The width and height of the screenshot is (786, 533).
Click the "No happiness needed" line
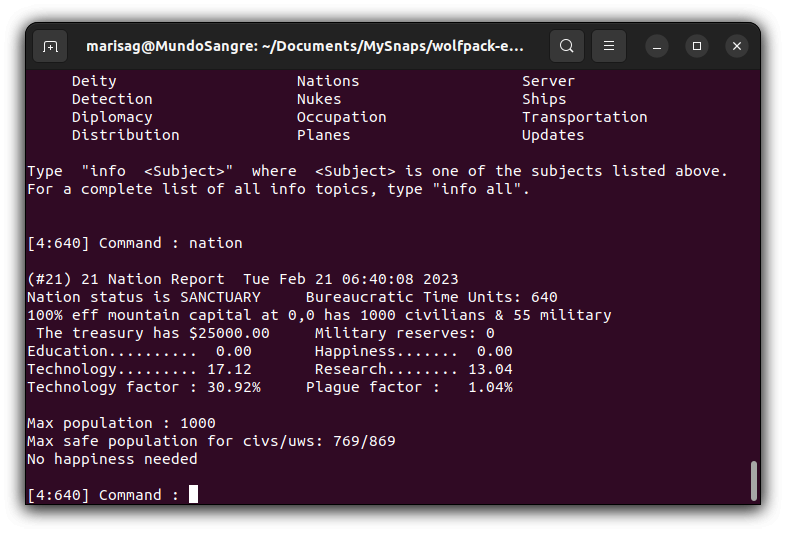coord(112,459)
